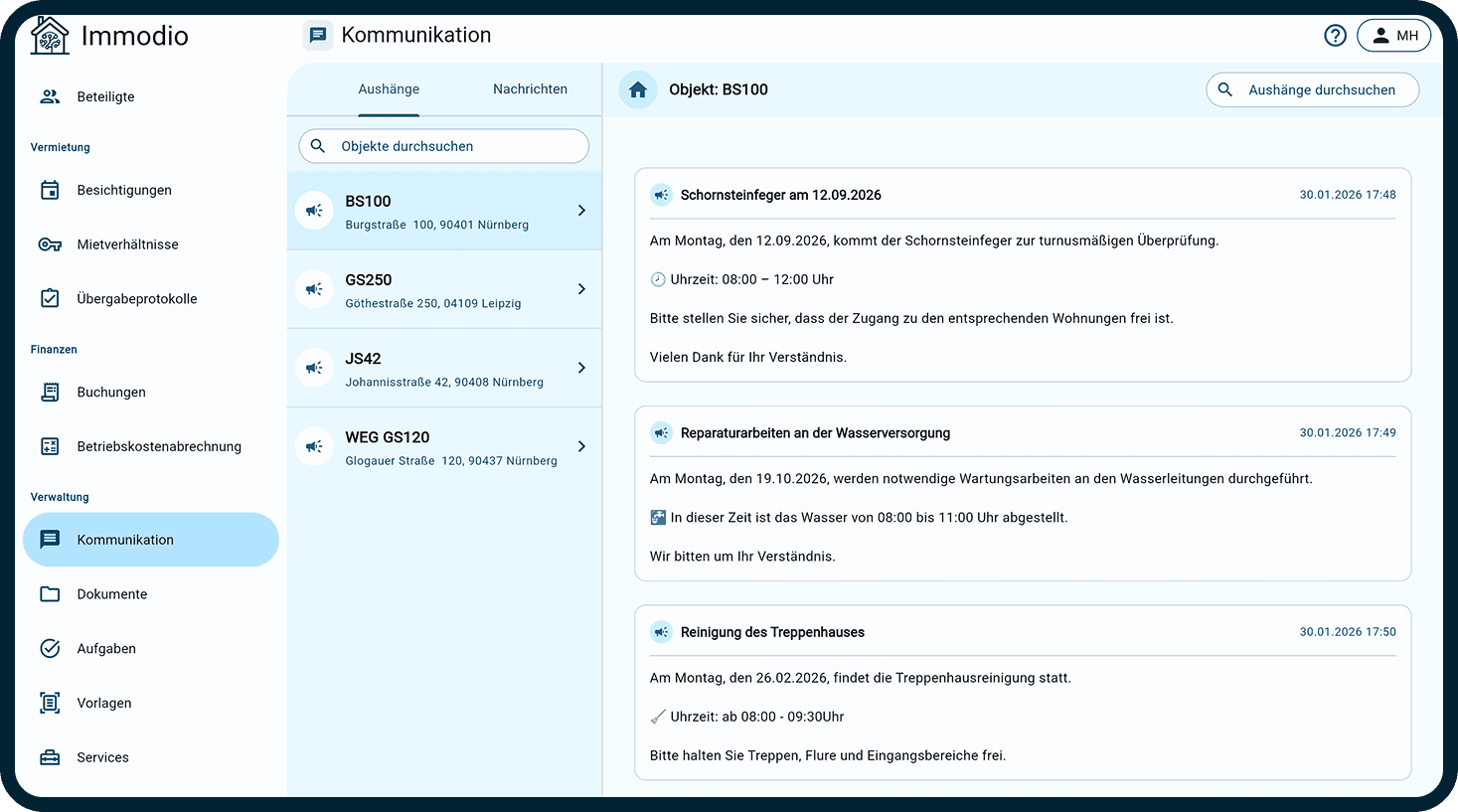Click the Buchungen receipt icon

click(x=50, y=392)
